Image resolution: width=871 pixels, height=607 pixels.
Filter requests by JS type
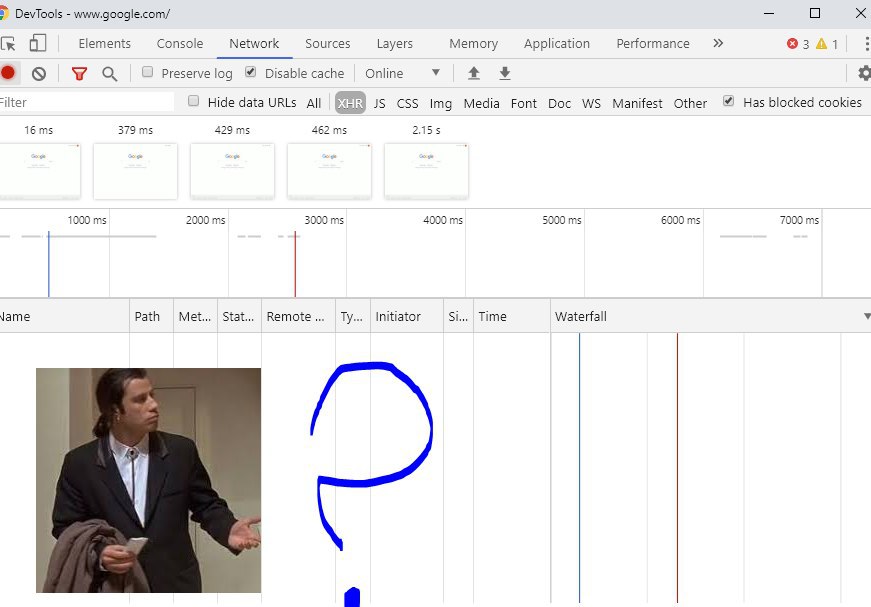tap(379, 103)
